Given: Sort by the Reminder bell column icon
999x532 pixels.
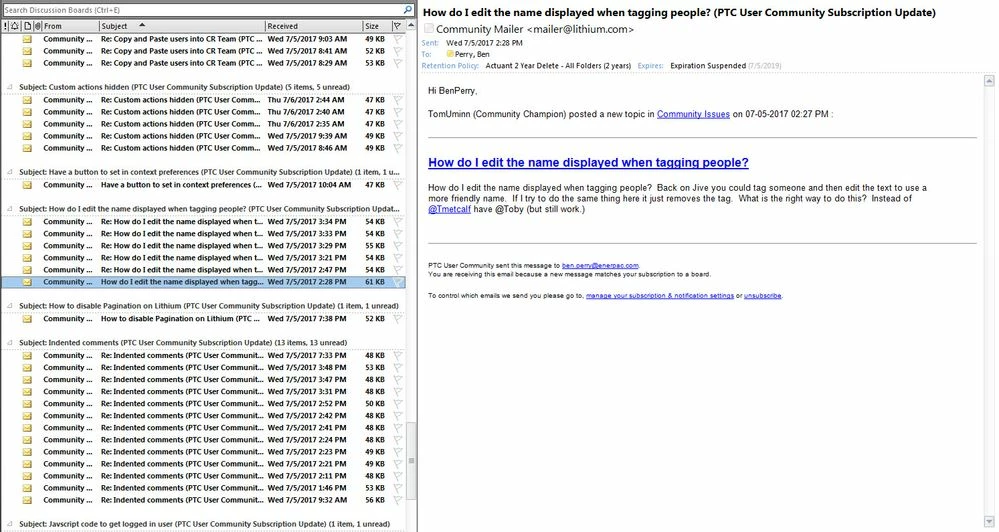Looking at the screenshot, I should coord(15,26).
